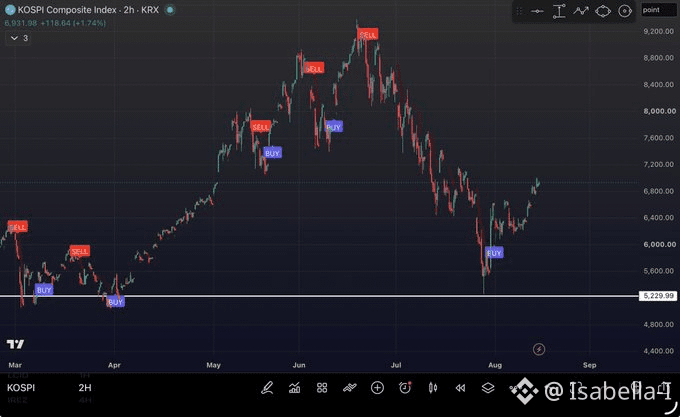
Task: Click the SELL signal label at start of March
Action: point(17,227)
